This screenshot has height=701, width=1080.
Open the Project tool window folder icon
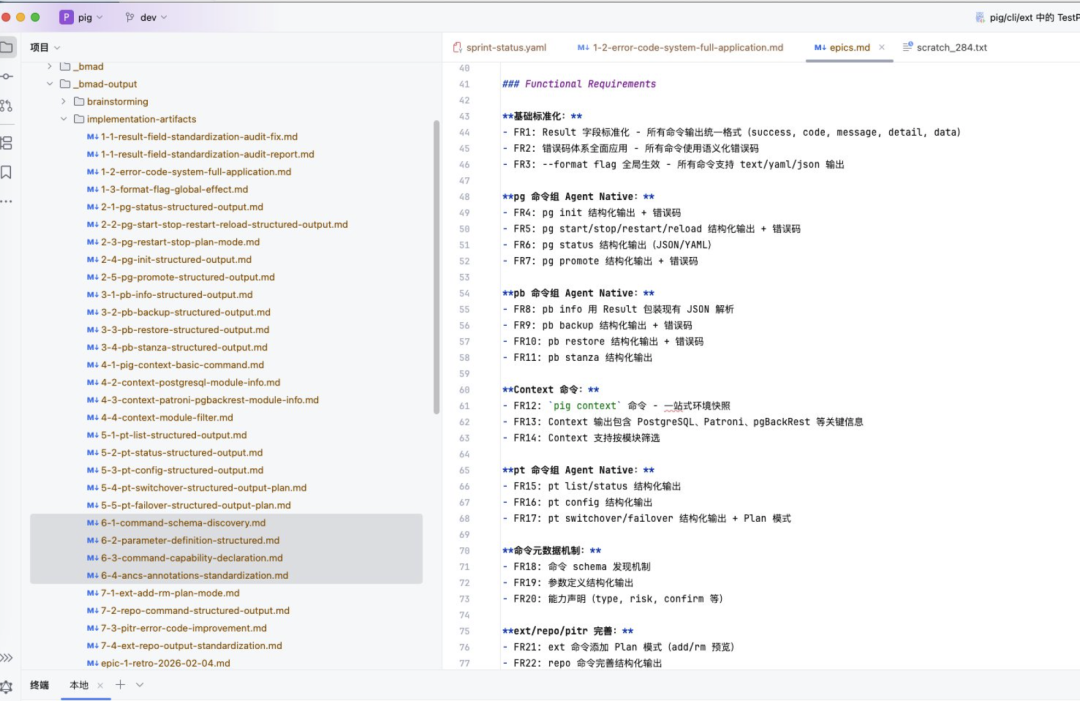(9, 46)
